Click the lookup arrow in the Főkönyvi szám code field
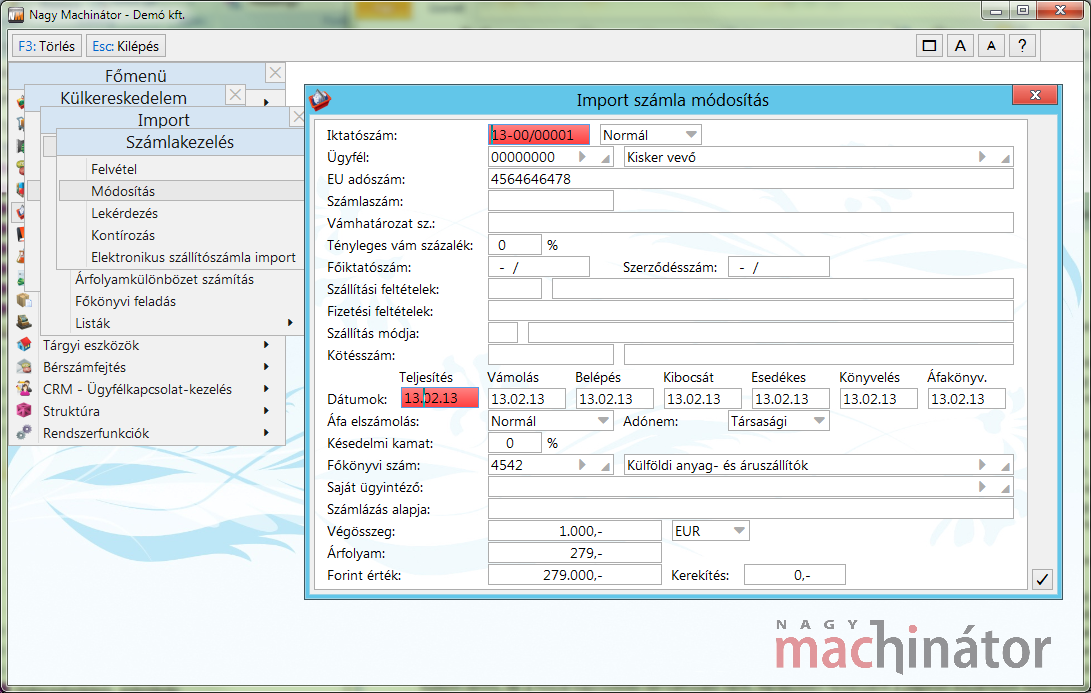The image size is (1091, 693). pos(582,465)
